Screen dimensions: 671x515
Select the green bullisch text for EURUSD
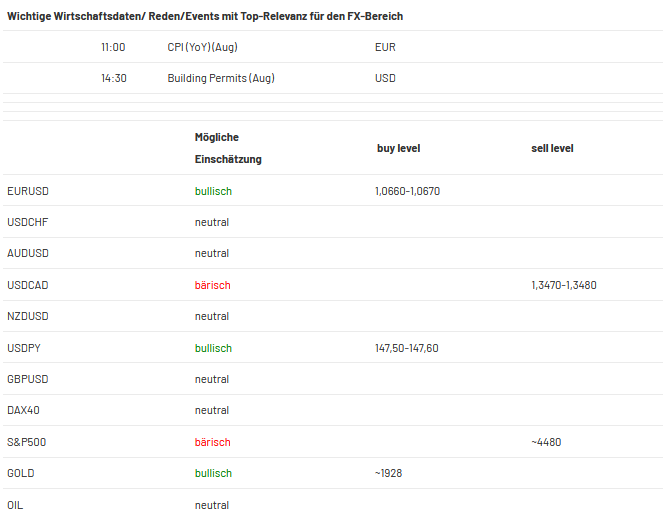click(x=213, y=191)
